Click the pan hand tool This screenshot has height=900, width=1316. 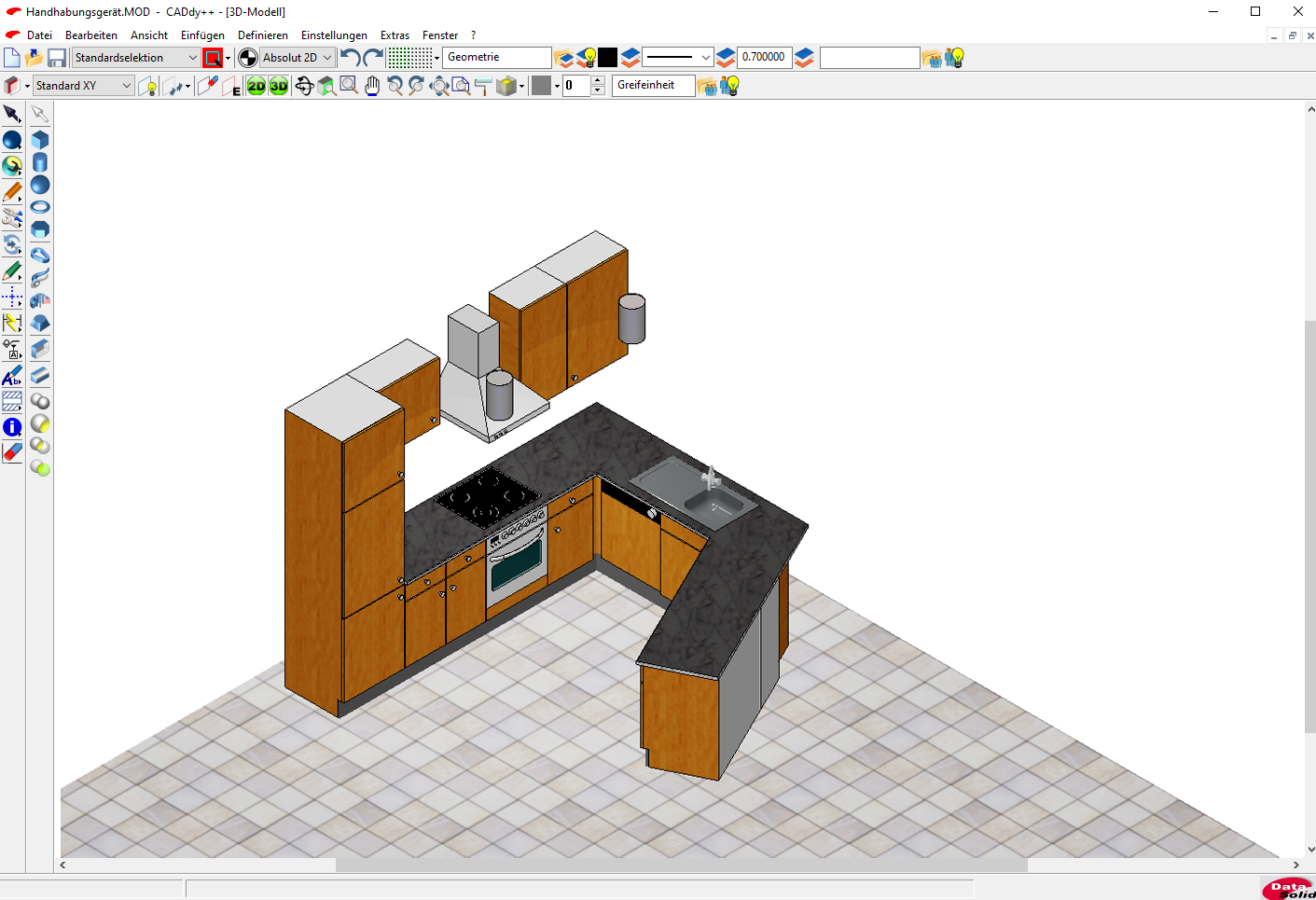tap(372, 86)
